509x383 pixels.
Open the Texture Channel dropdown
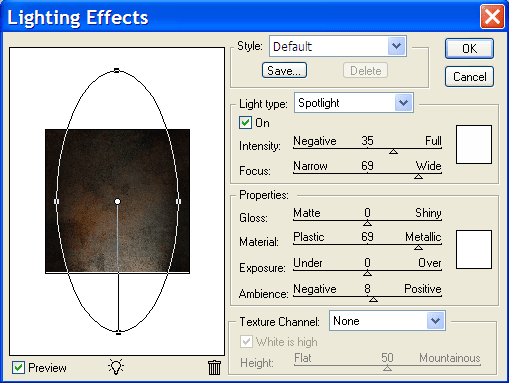point(387,321)
